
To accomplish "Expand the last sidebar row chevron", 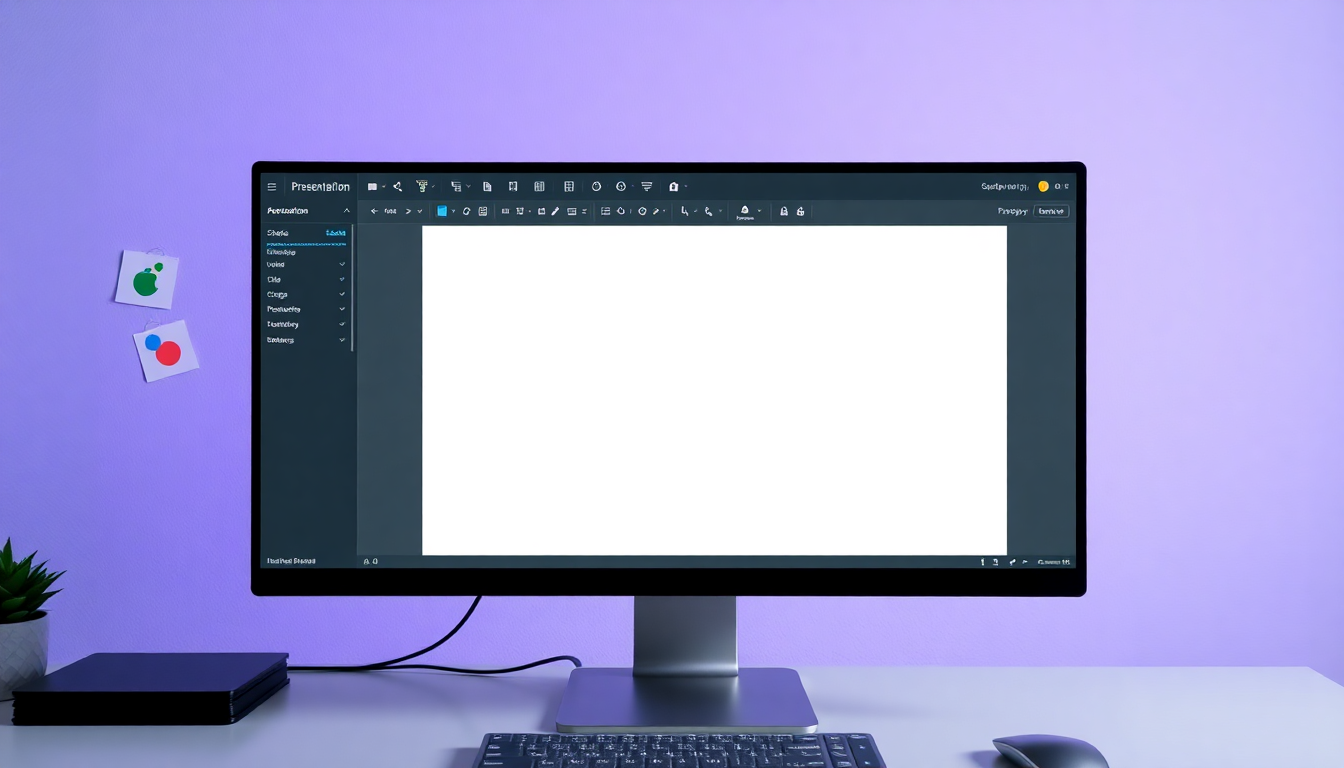I will 342,340.
